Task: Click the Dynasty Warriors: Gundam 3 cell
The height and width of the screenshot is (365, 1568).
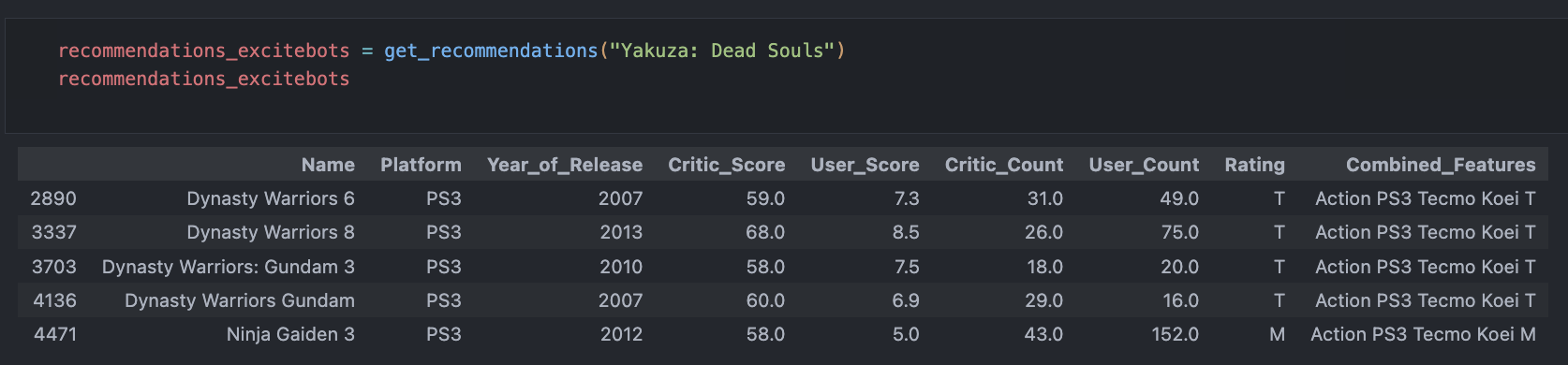Action: [x=229, y=267]
